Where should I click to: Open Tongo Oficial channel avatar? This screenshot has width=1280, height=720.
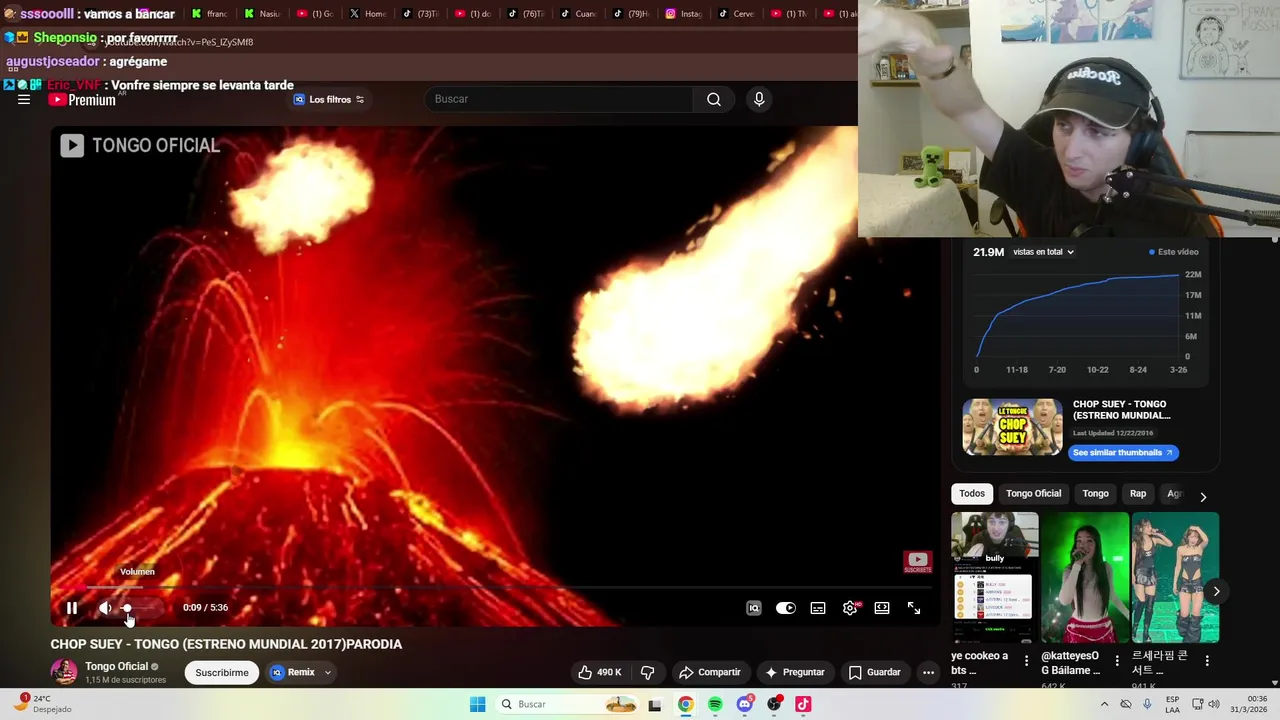pos(64,672)
